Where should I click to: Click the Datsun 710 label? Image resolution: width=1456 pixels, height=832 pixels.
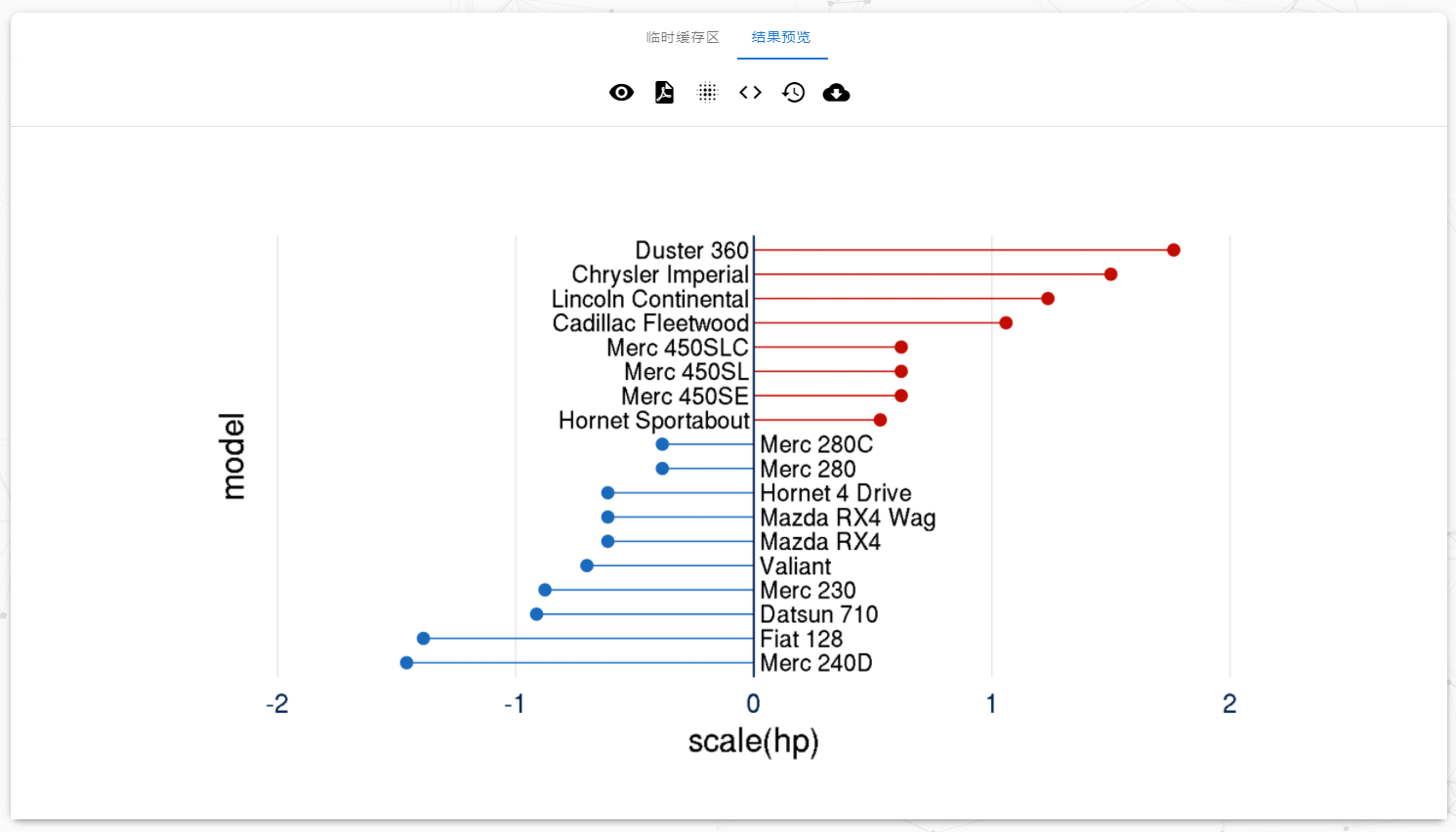(818, 614)
